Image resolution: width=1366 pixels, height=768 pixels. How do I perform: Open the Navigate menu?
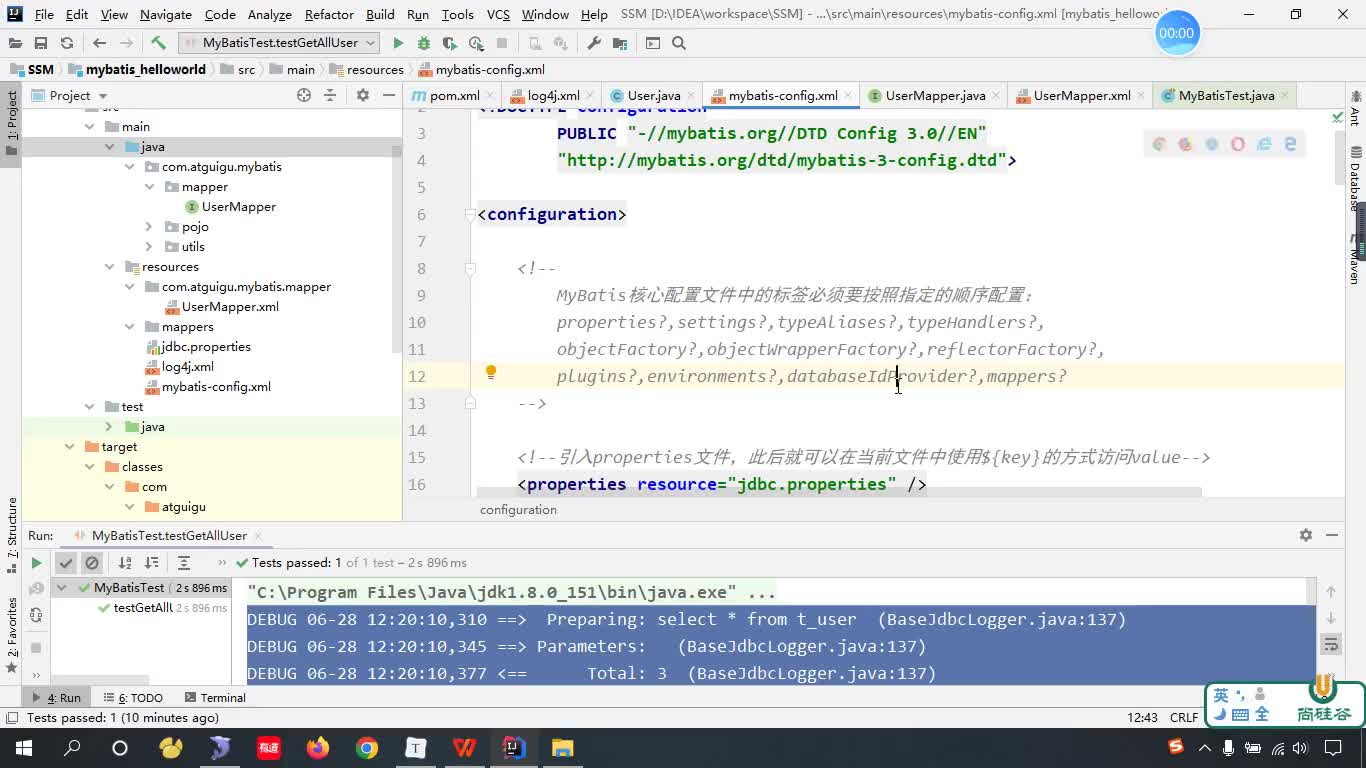(x=166, y=14)
